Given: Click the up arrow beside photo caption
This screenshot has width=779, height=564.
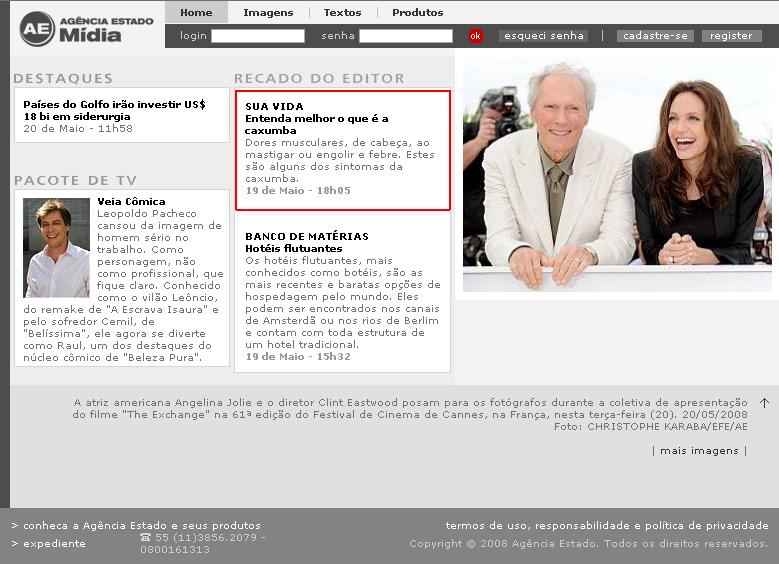Looking at the screenshot, I should (x=764, y=403).
